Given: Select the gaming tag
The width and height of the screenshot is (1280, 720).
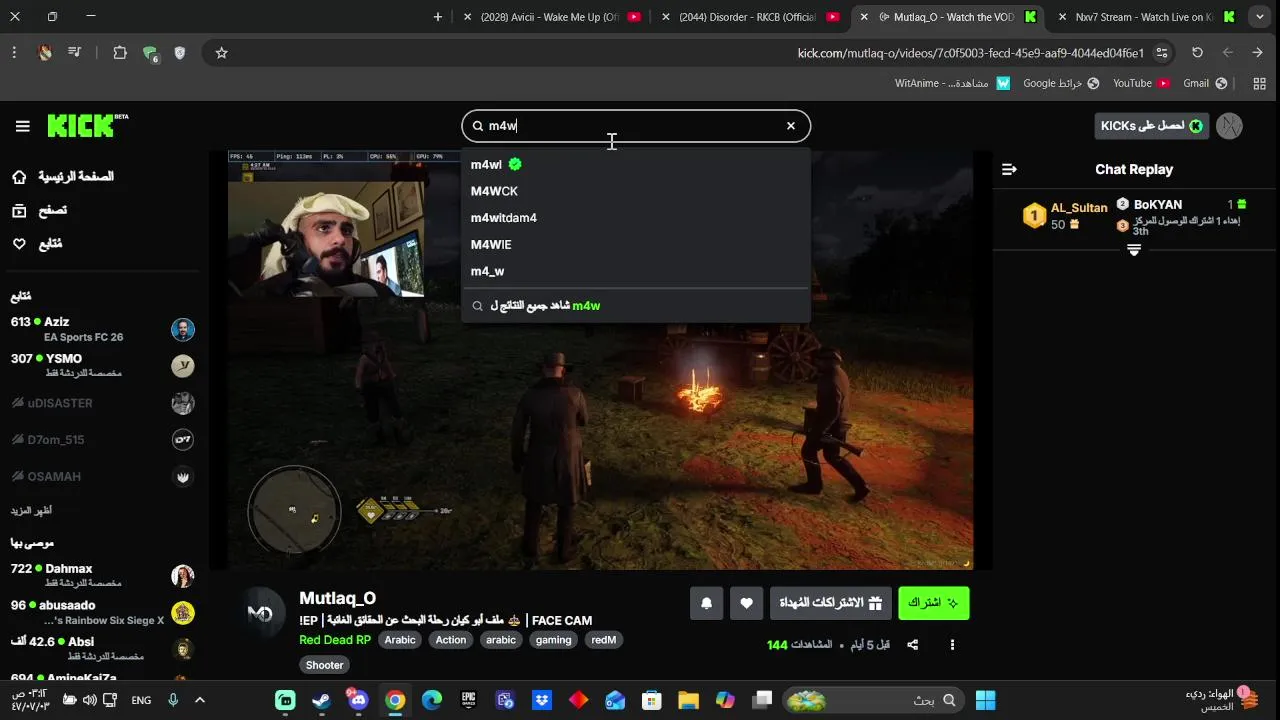Looking at the screenshot, I should pyautogui.click(x=553, y=640).
